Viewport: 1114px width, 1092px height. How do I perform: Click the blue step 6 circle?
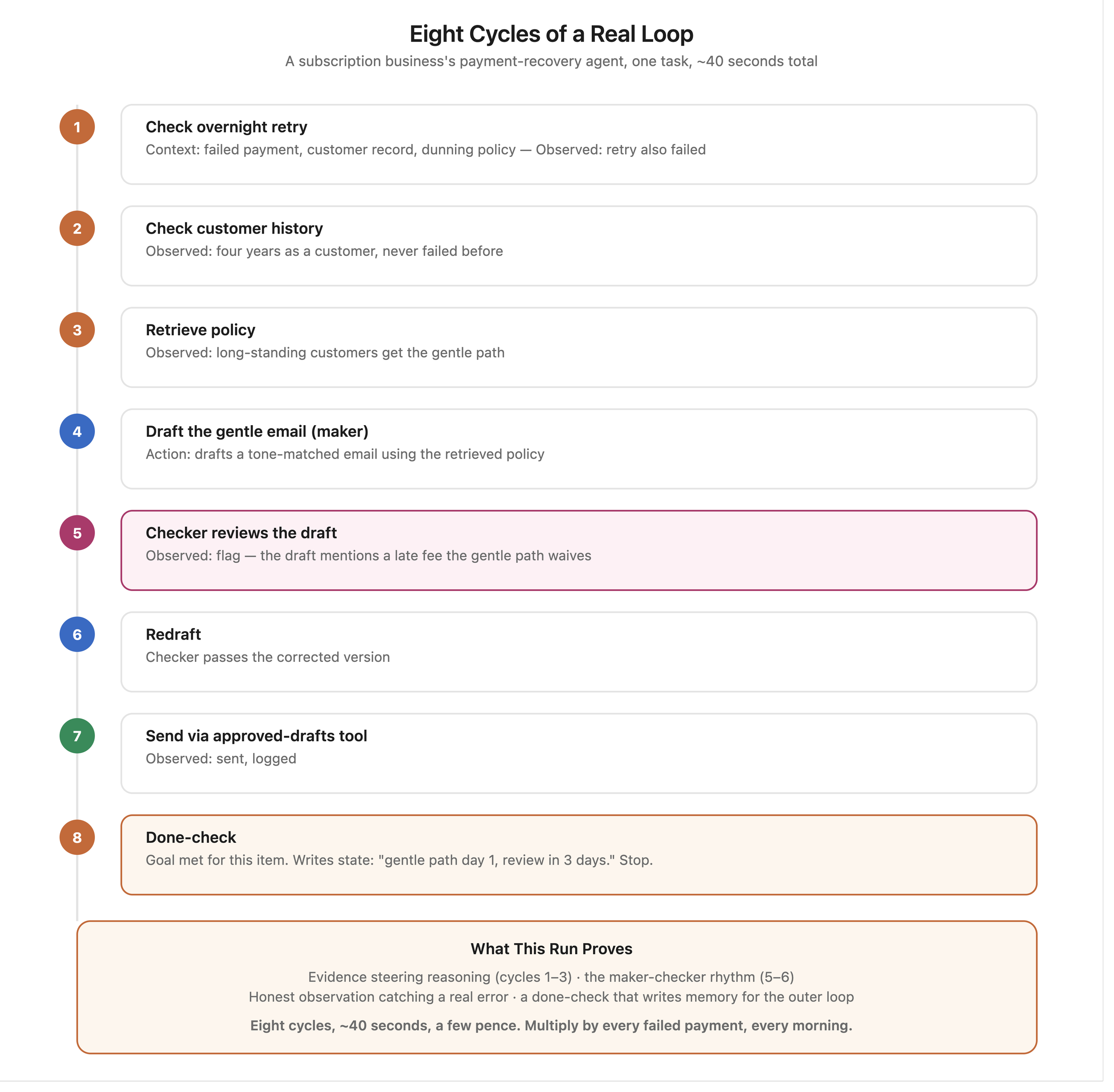[77, 634]
